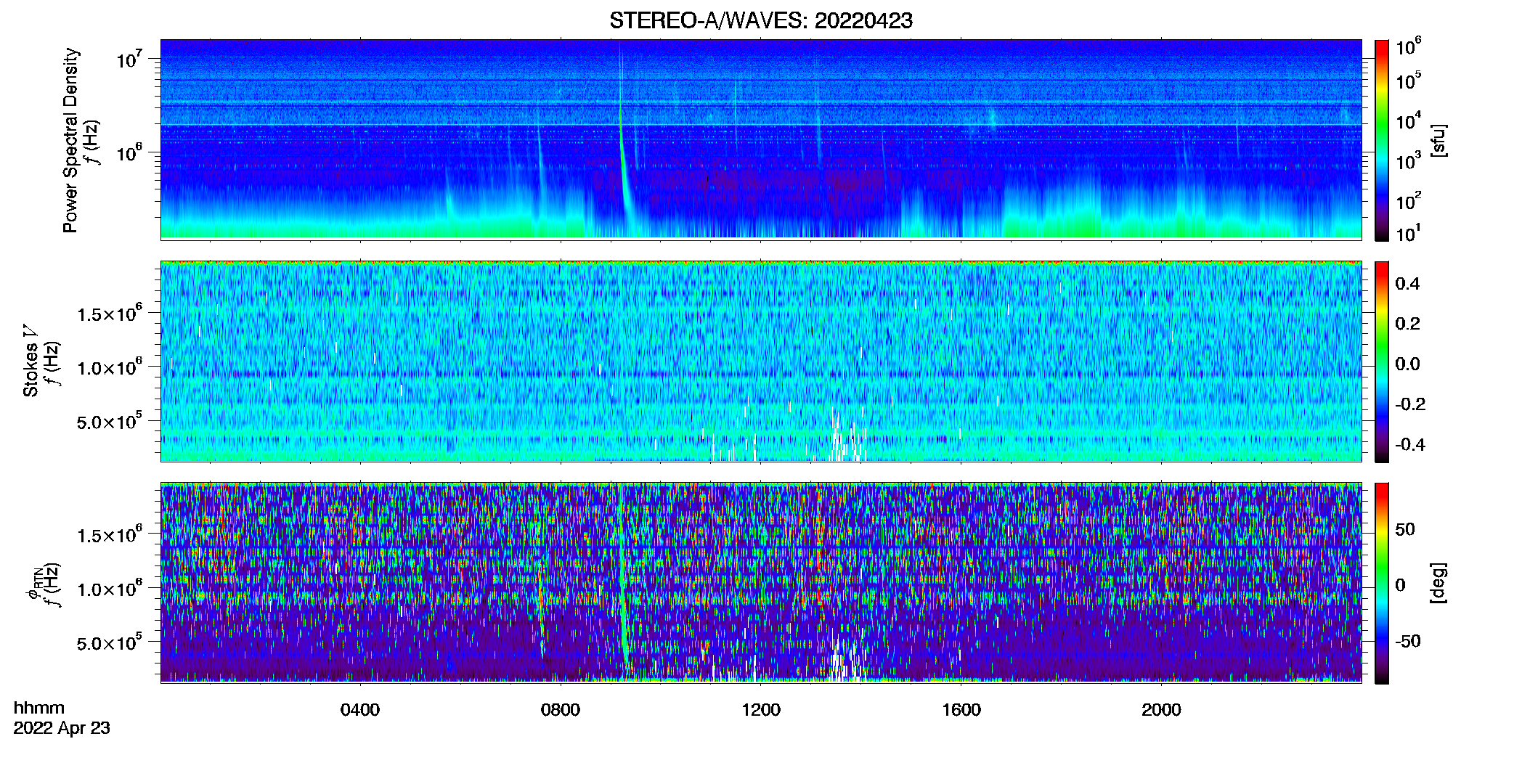Image resolution: width=1522 pixels, height=784 pixels.
Task: Click the 10^5 value on the sfu color bar
Action: (x=1409, y=81)
